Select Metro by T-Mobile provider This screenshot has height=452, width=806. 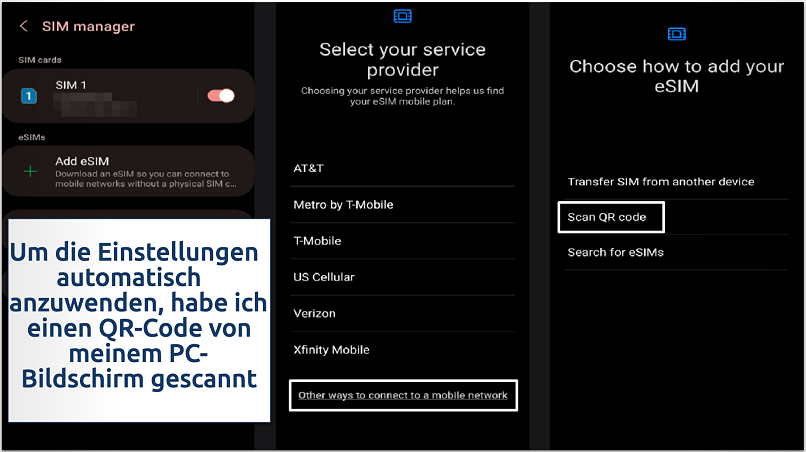pyautogui.click(x=402, y=205)
